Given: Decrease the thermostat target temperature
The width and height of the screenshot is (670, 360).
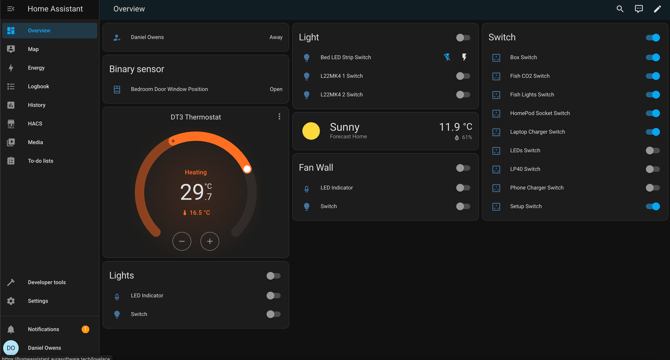Looking at the screenshot, I should pyautogui.click(x=182, y=241).
